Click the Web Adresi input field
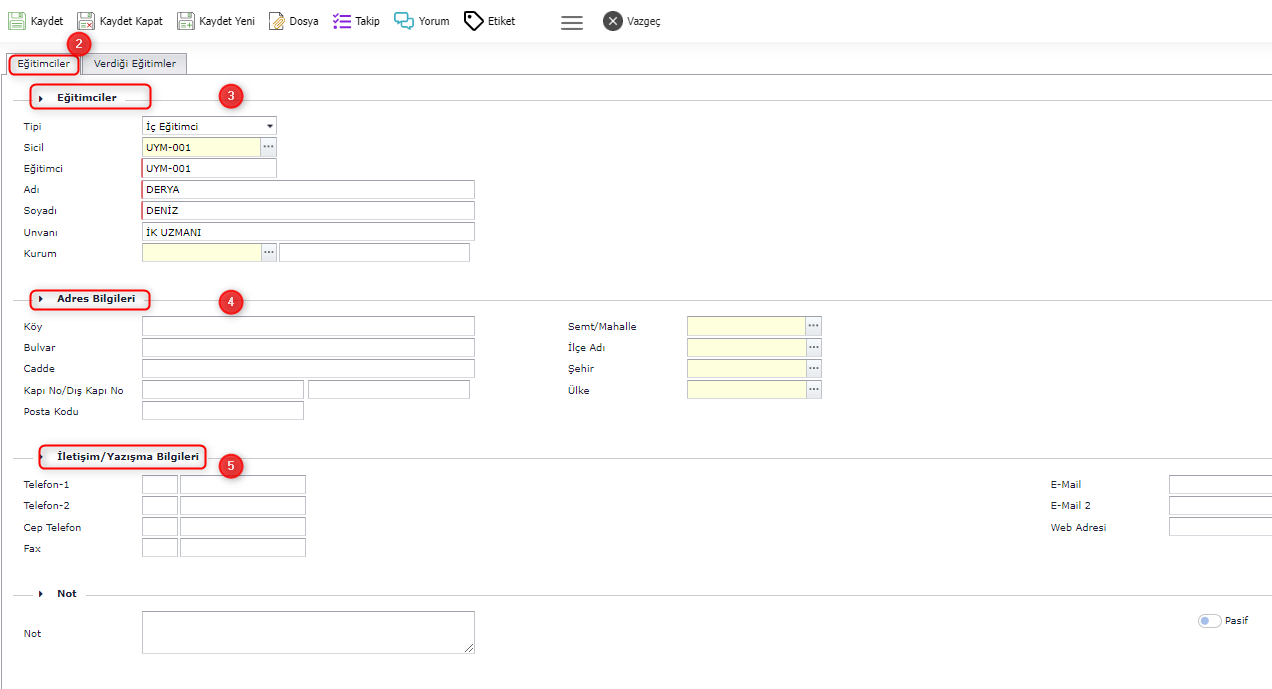Screen dimensions: 1272x689 (1220, 526)
